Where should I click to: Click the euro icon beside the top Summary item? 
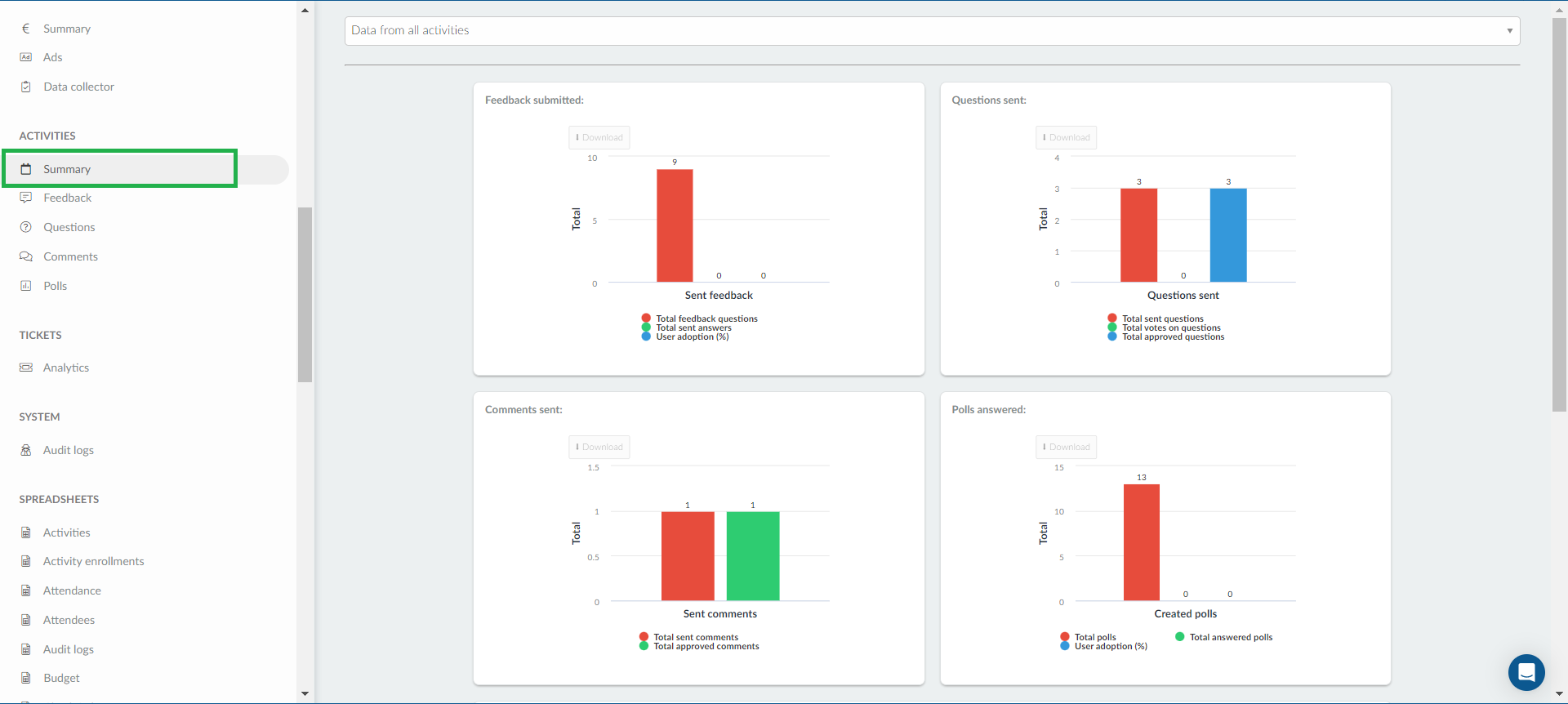pos(25,29)
